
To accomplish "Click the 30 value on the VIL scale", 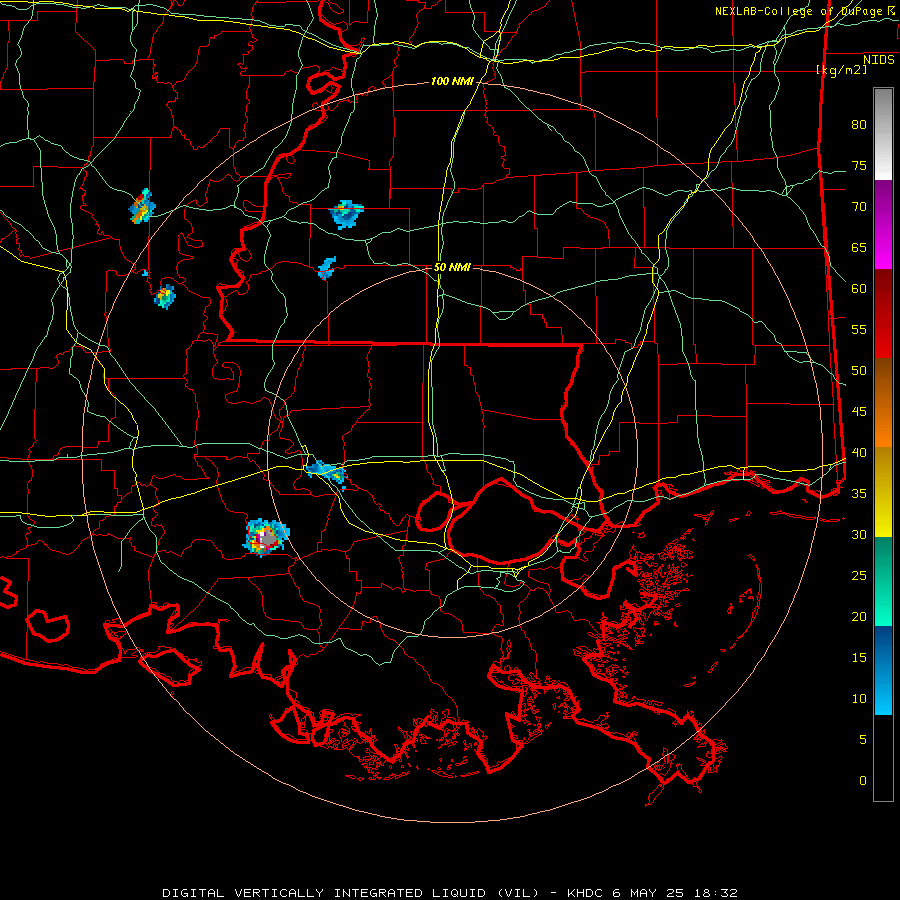I will (x=859, y=534).
